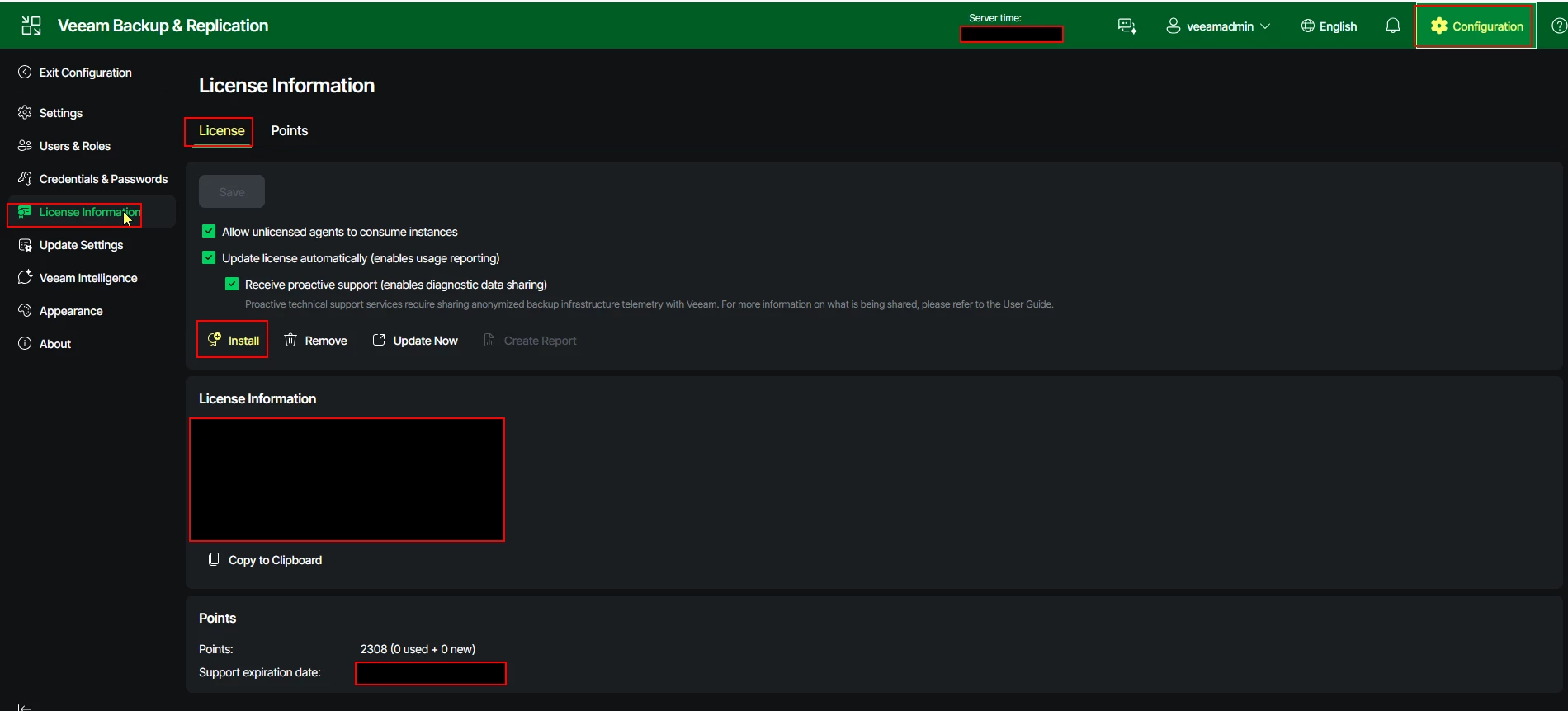The width and height of the screenshot is (1568, 711).
Task: Switch to the License tab
Action: pos(222,131)
